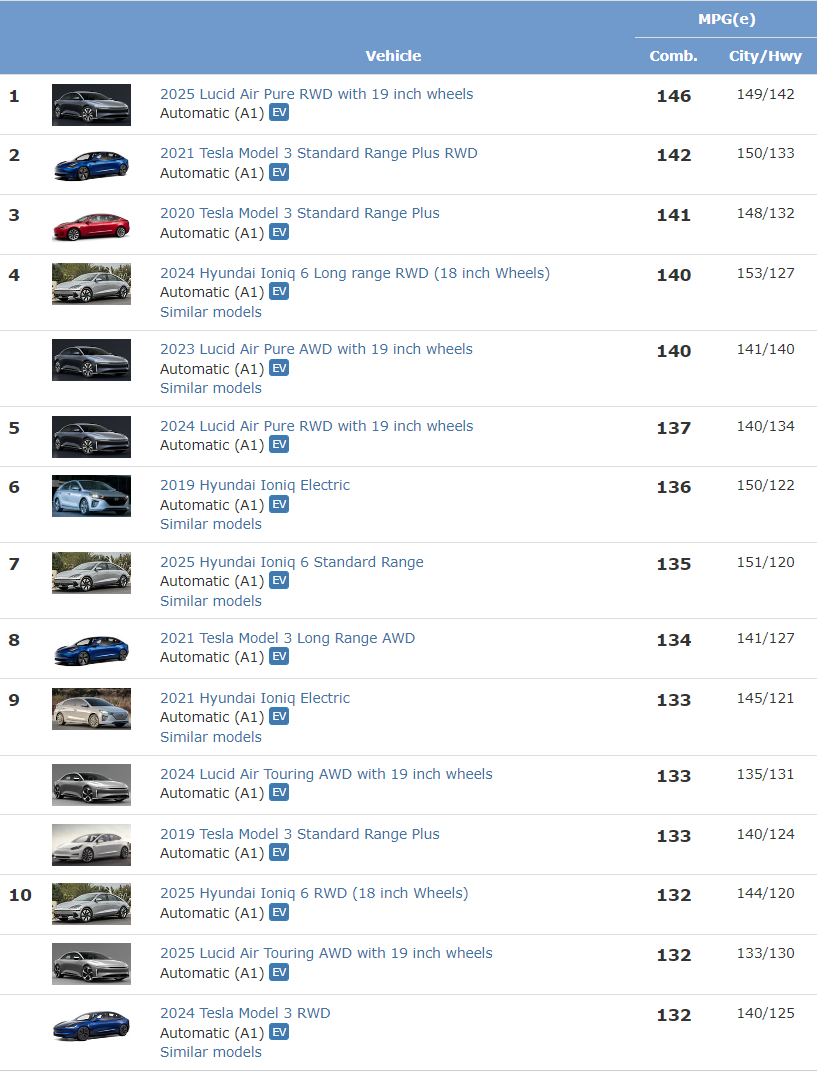
Task: Select EV badge under 2024 Tesla Model 3 RWD
Action: 278,1032
